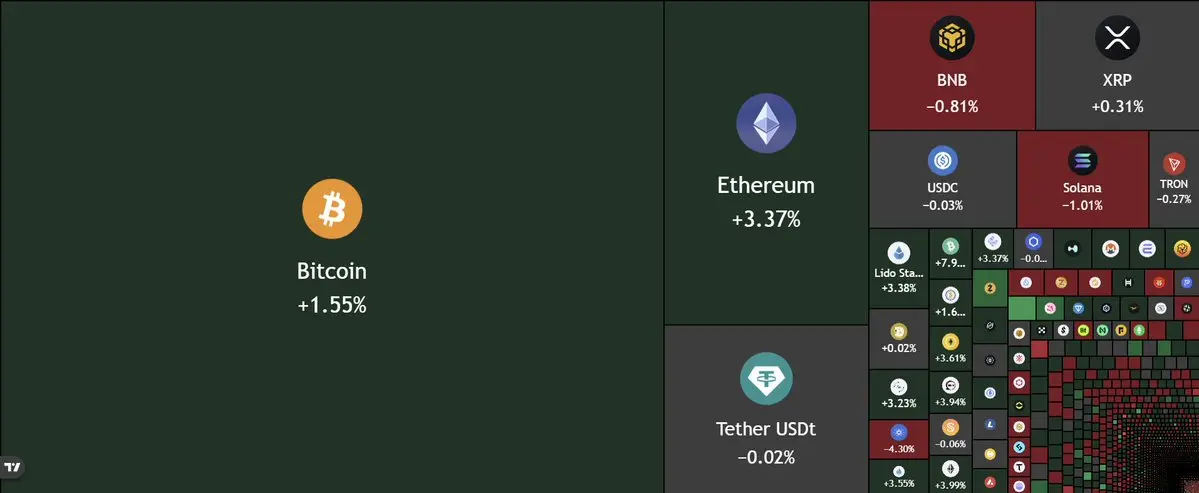The image size is (1199, 493).
Task: Click the Ethereum diamond logo
Action: (x=766, y=124)
